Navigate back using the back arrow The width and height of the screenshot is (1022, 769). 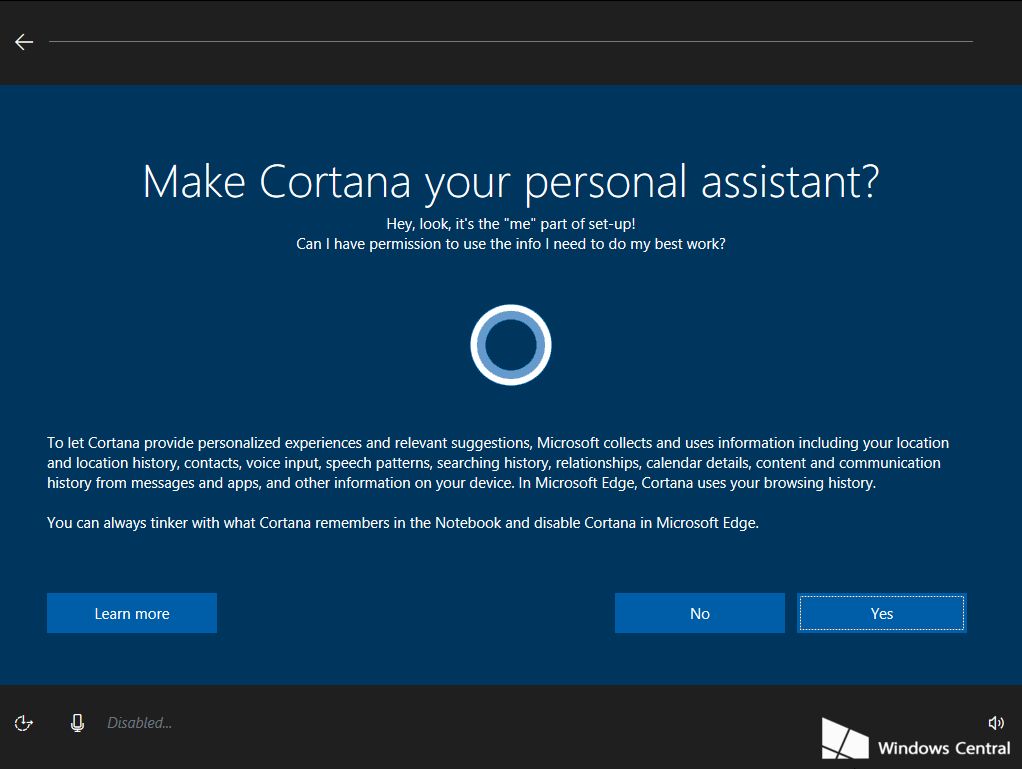point(22,41)
